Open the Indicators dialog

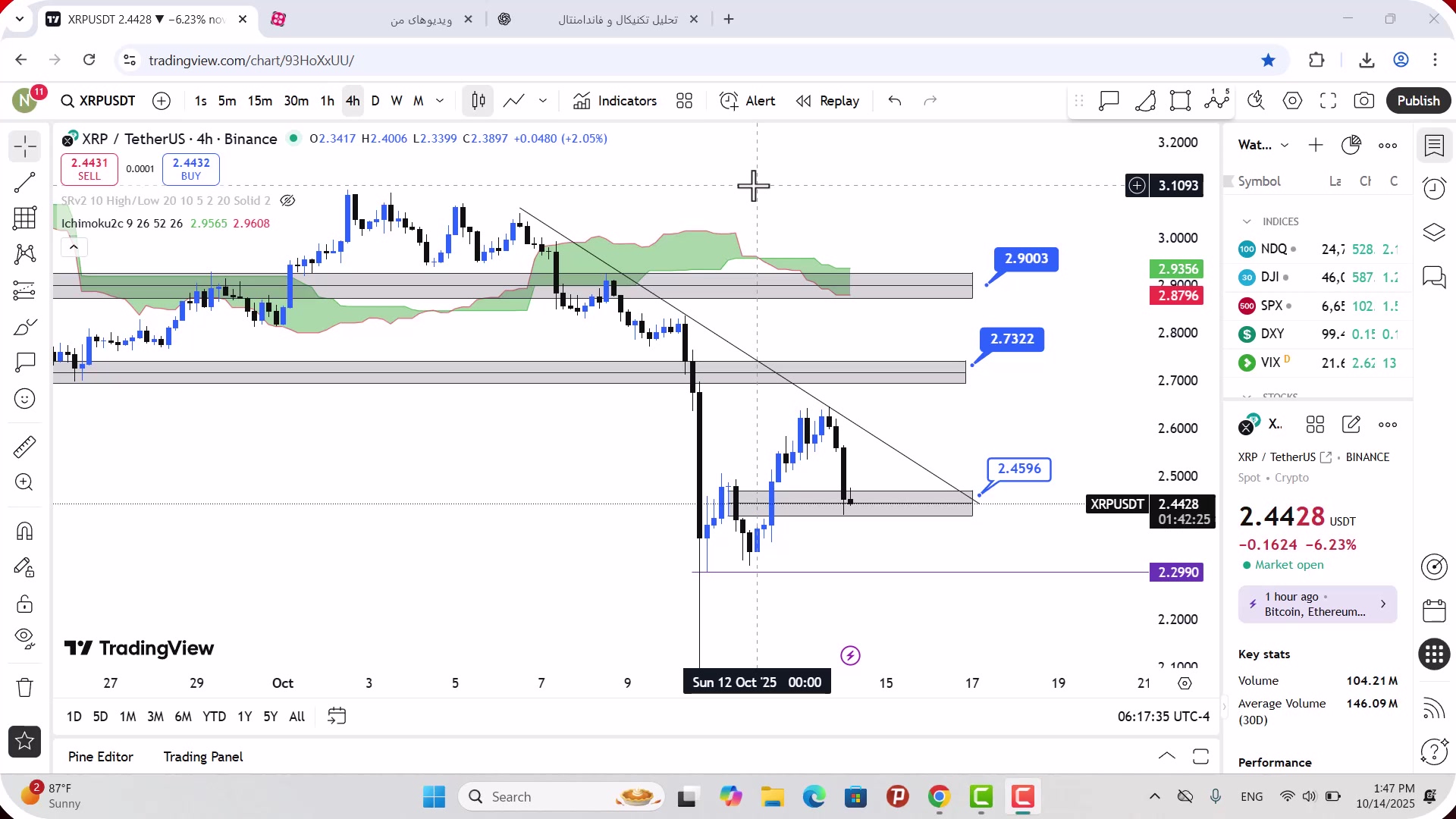point(615,101)
